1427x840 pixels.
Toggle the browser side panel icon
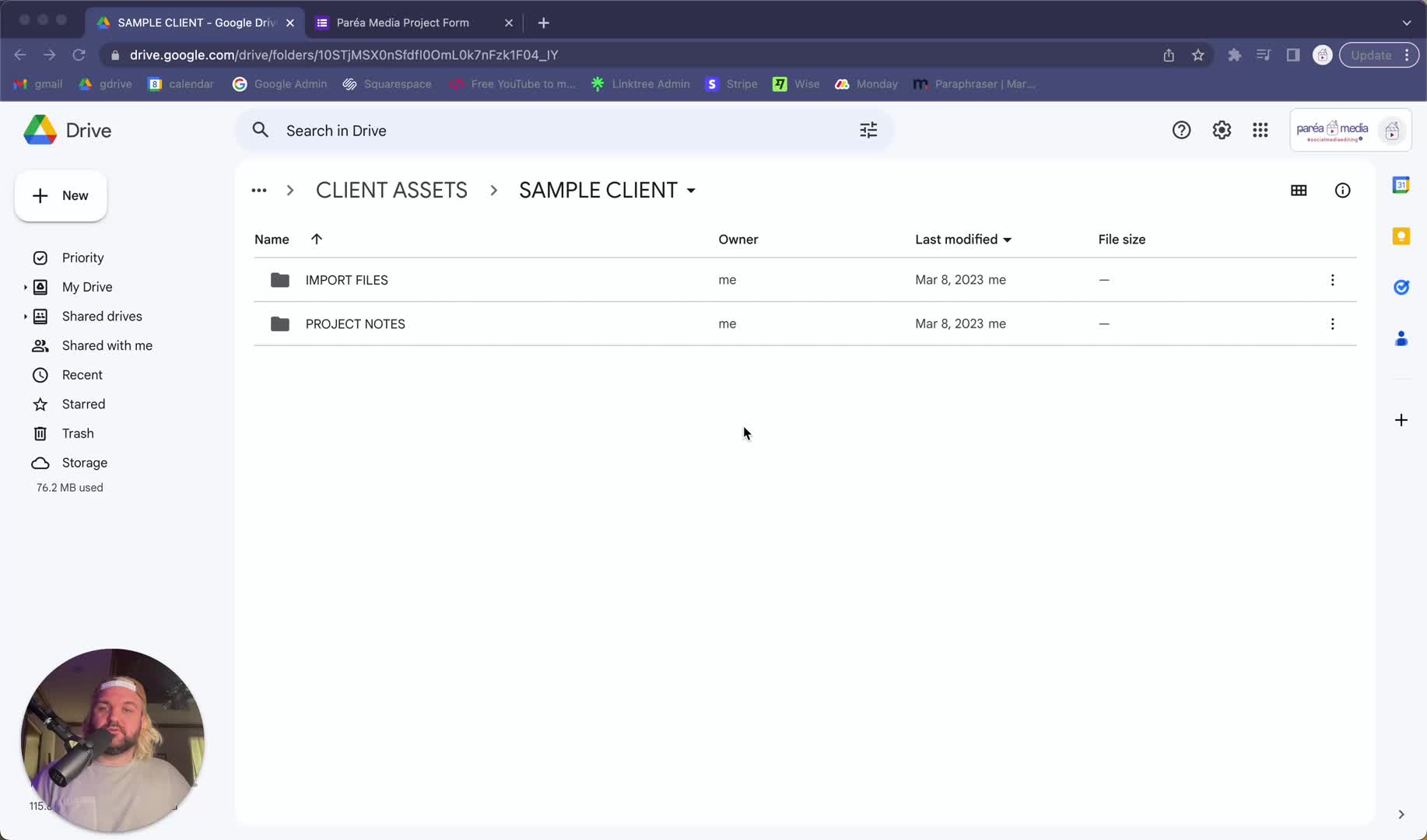tap(1293, 54)
